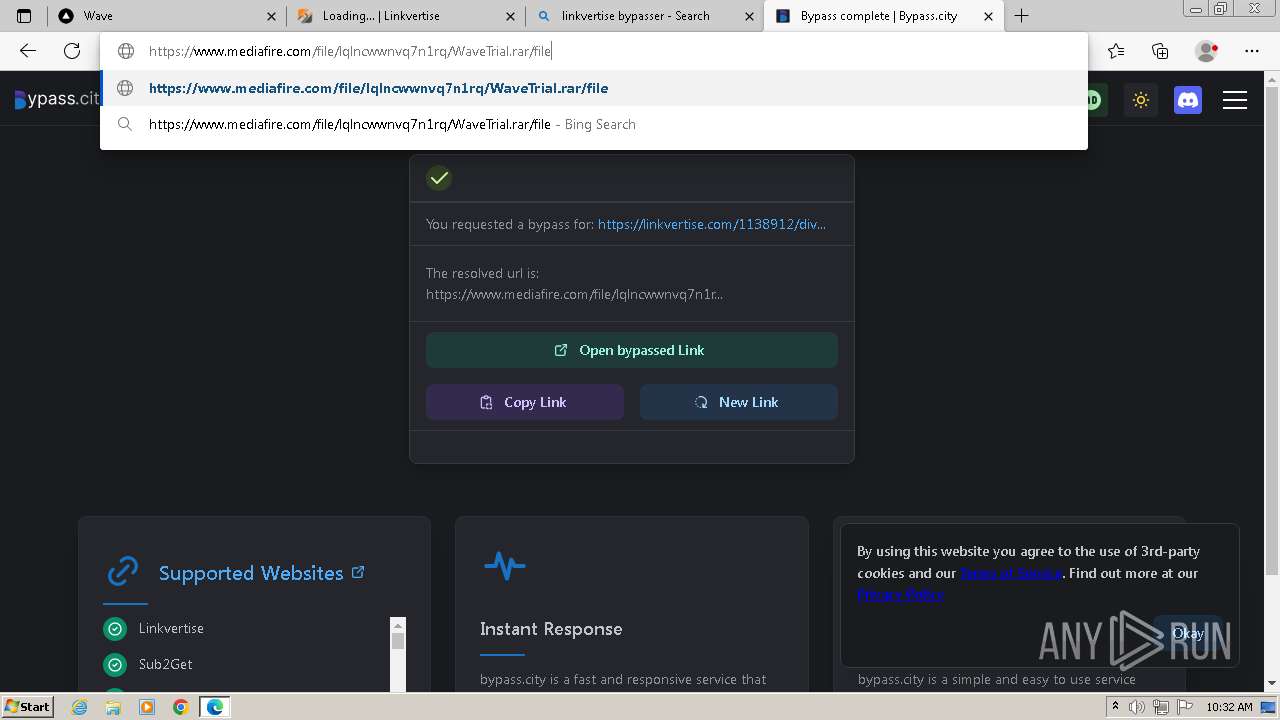The width and height of the screenshot is (1280, 720).
Task: Click the 10:32 AM taskbar clock
Action: click(1230, 707)
